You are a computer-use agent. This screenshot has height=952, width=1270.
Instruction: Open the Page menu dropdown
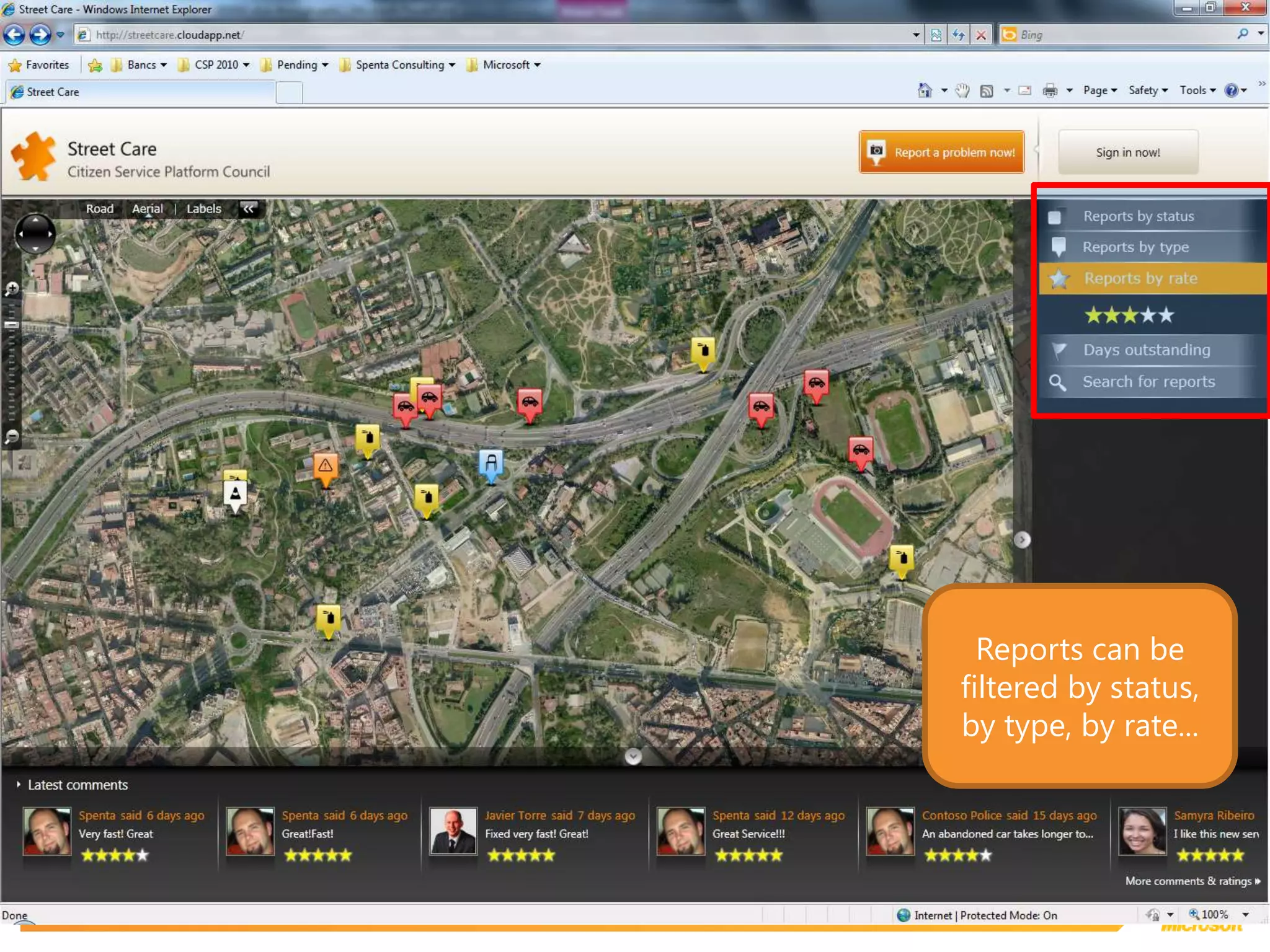point(1100,90)
